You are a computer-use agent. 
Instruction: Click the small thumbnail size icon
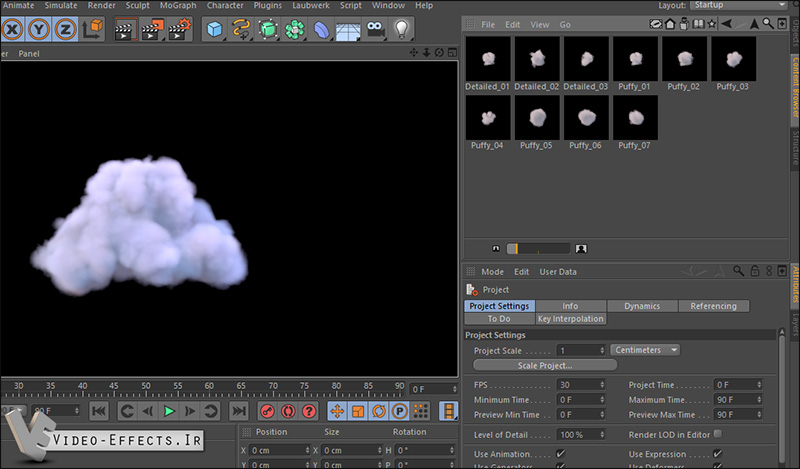495,249
